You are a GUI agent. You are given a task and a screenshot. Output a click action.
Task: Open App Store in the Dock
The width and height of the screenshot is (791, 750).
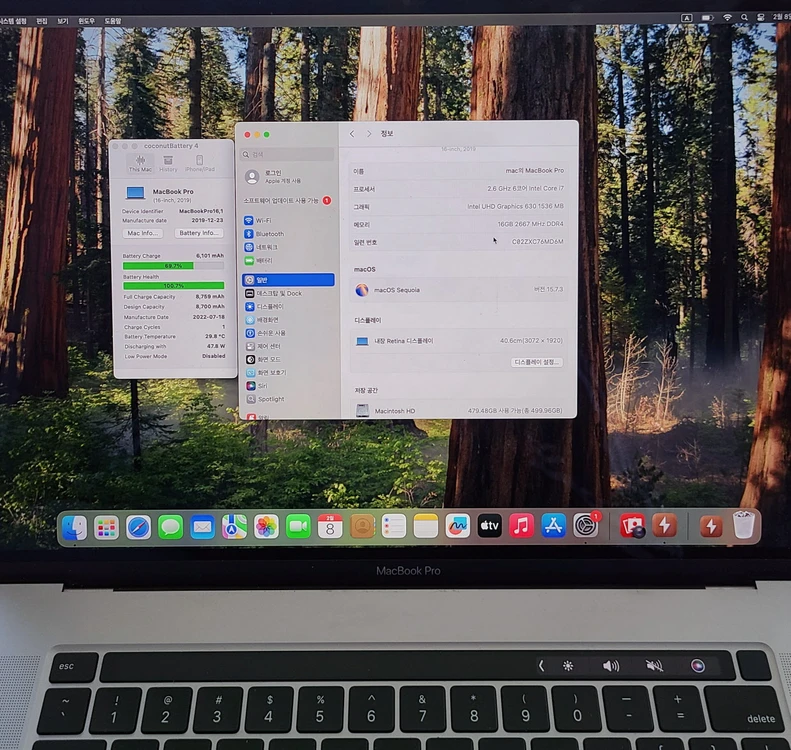(x=553, y=526)
